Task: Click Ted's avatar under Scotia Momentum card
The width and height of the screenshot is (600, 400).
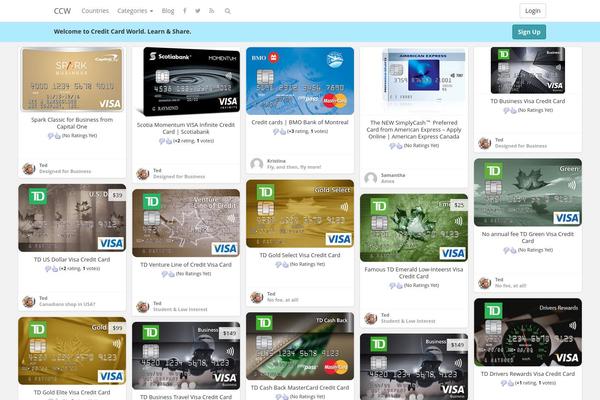Action: click(x=143, y=174)
